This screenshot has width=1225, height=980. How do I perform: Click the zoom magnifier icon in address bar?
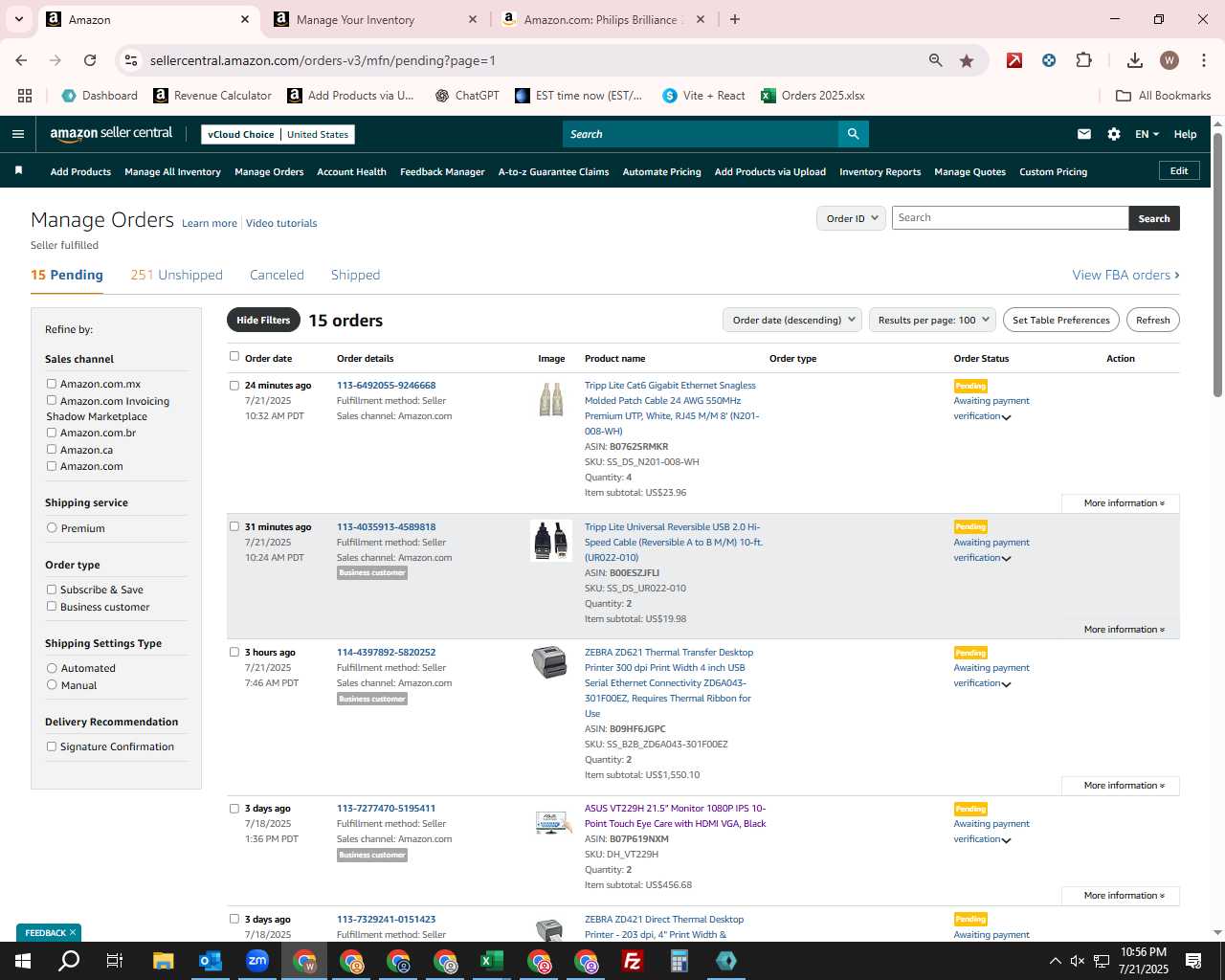coord(936,60)
